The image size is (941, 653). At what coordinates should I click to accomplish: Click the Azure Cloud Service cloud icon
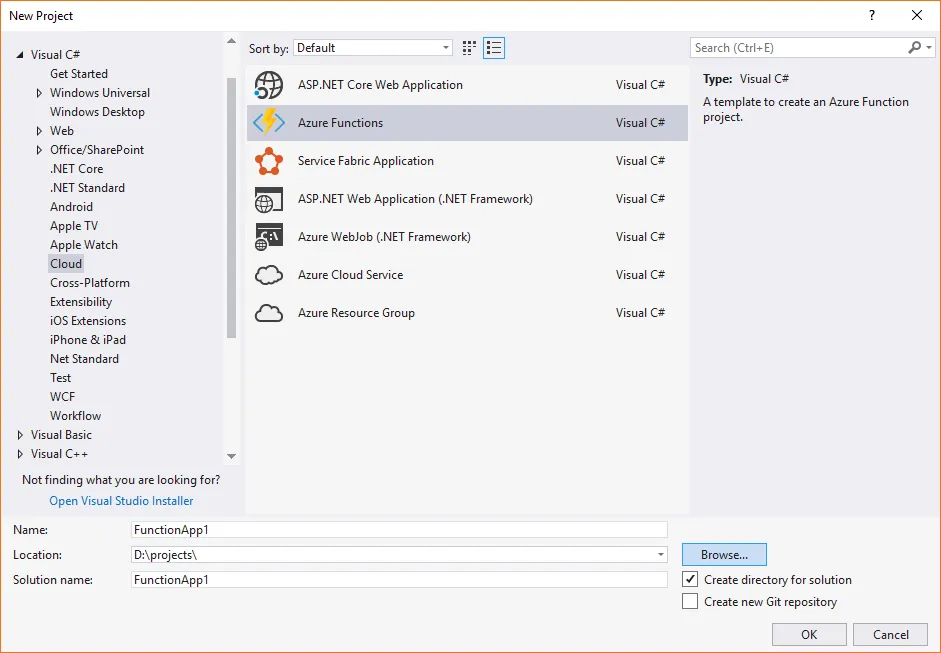(268, 274)
